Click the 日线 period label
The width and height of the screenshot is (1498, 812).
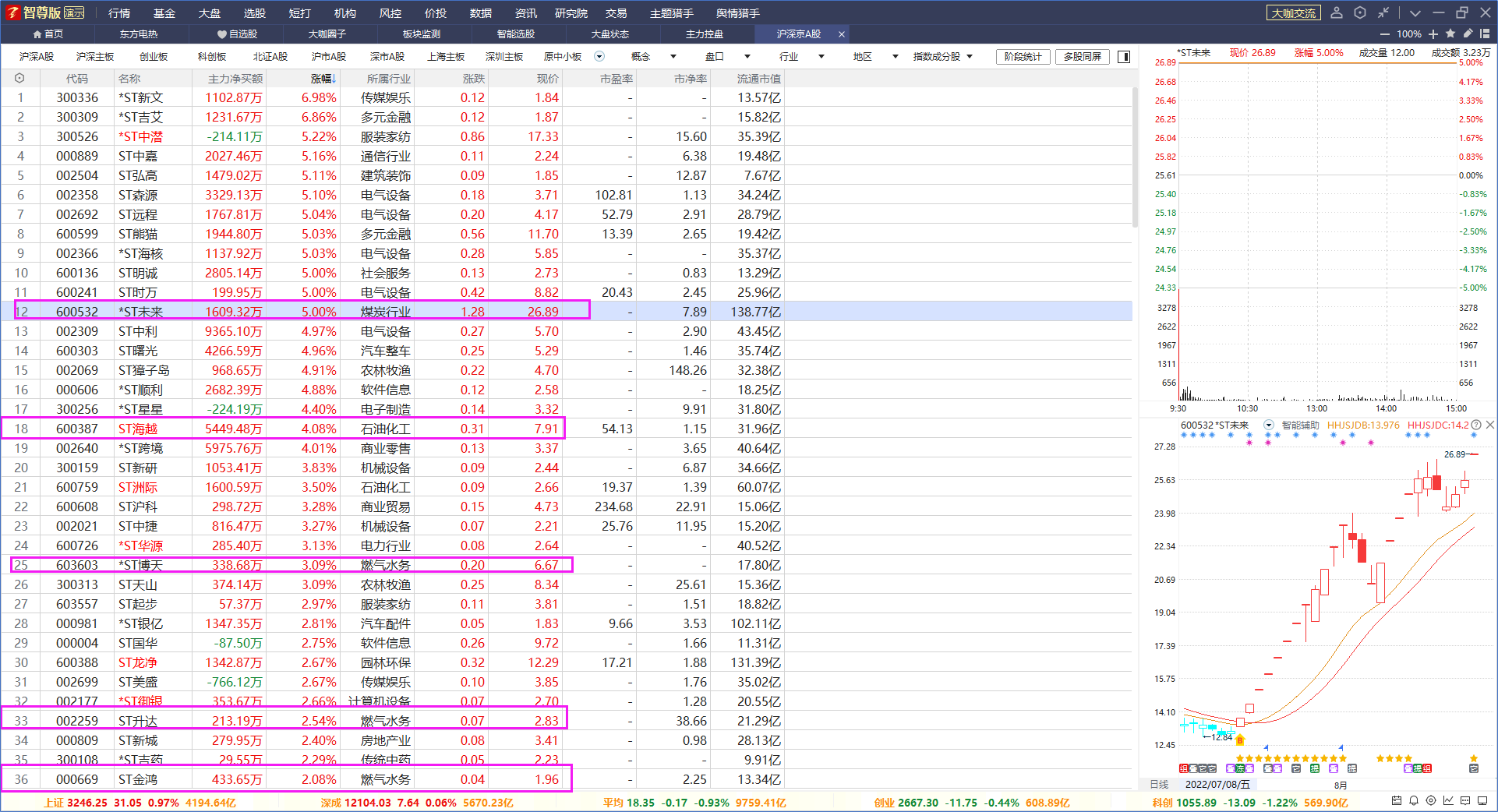click(1160, 785)
